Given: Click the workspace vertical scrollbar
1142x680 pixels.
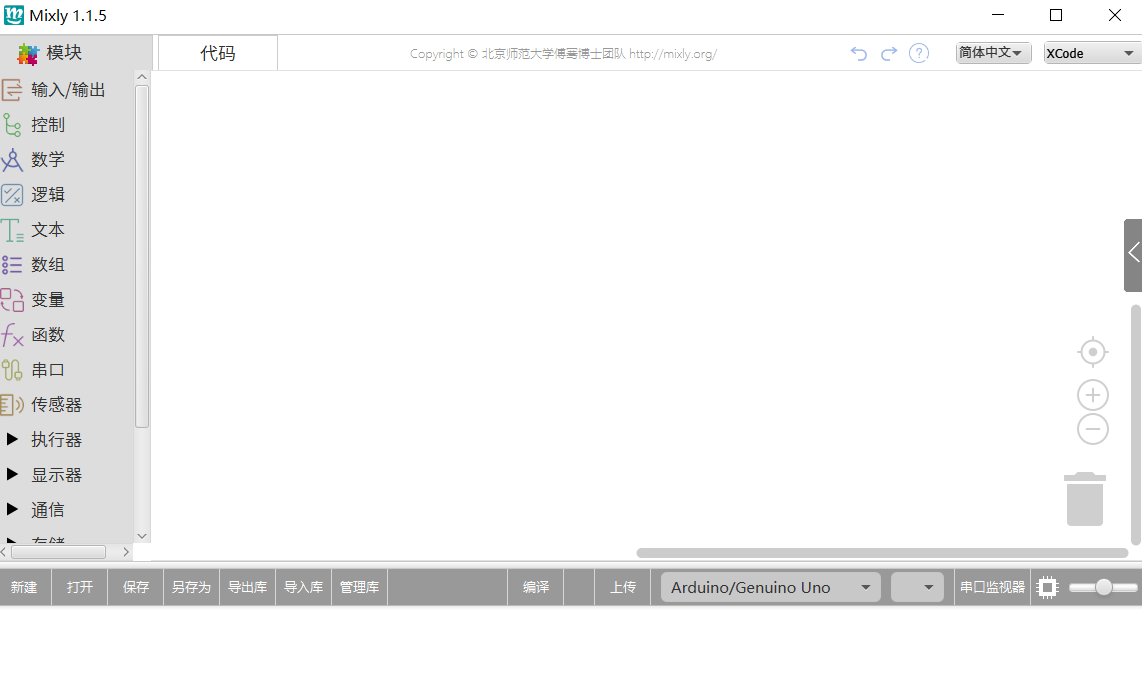Looking at the screenshot, I should tap(1135, 425).
